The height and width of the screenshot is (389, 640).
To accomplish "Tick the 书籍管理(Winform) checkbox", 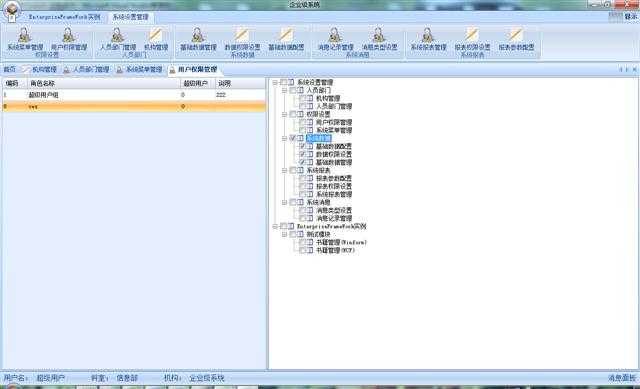I will [302, 242].
